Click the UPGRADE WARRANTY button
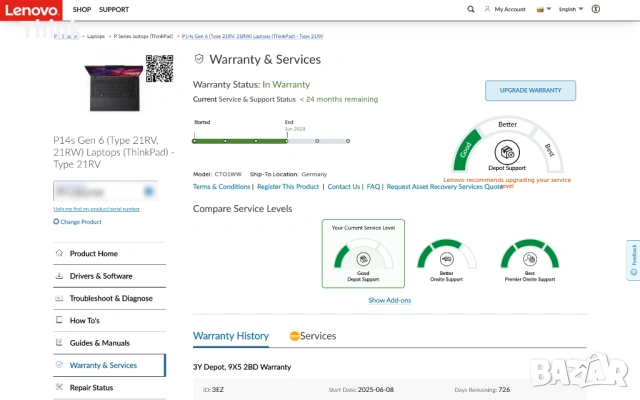Viewport: 640px width, 400px height. pyautogui.click(x=530, y=91)
